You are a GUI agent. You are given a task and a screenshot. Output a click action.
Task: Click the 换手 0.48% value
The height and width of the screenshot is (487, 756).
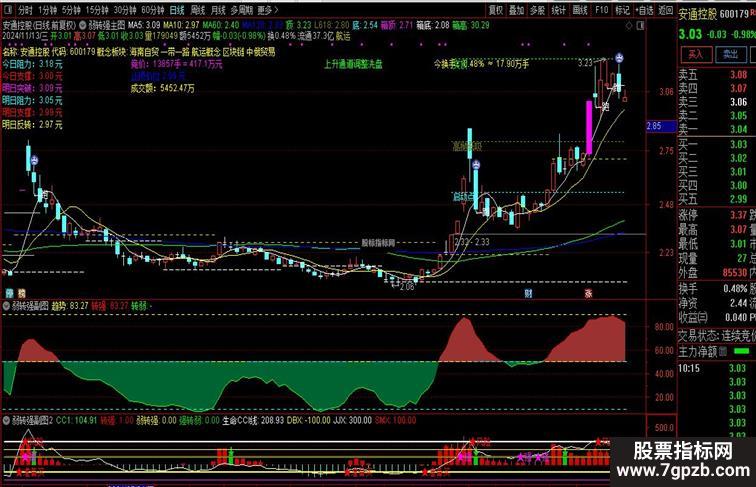(x=735, y=289)
